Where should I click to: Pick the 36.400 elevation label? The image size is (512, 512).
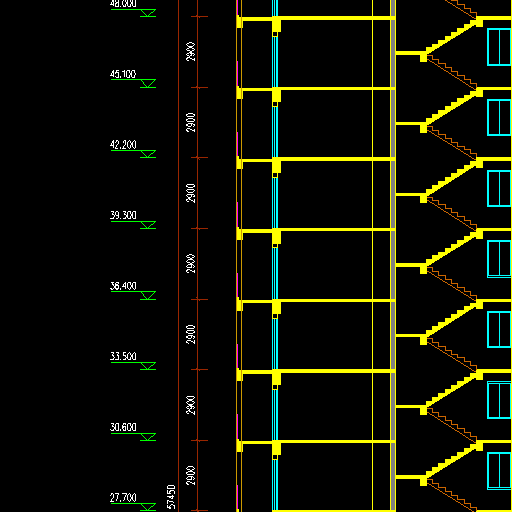[123, 286]
